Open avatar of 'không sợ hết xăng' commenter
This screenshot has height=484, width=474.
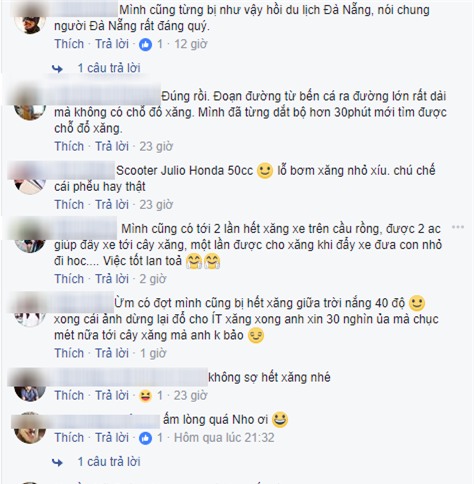click(30, 392)
